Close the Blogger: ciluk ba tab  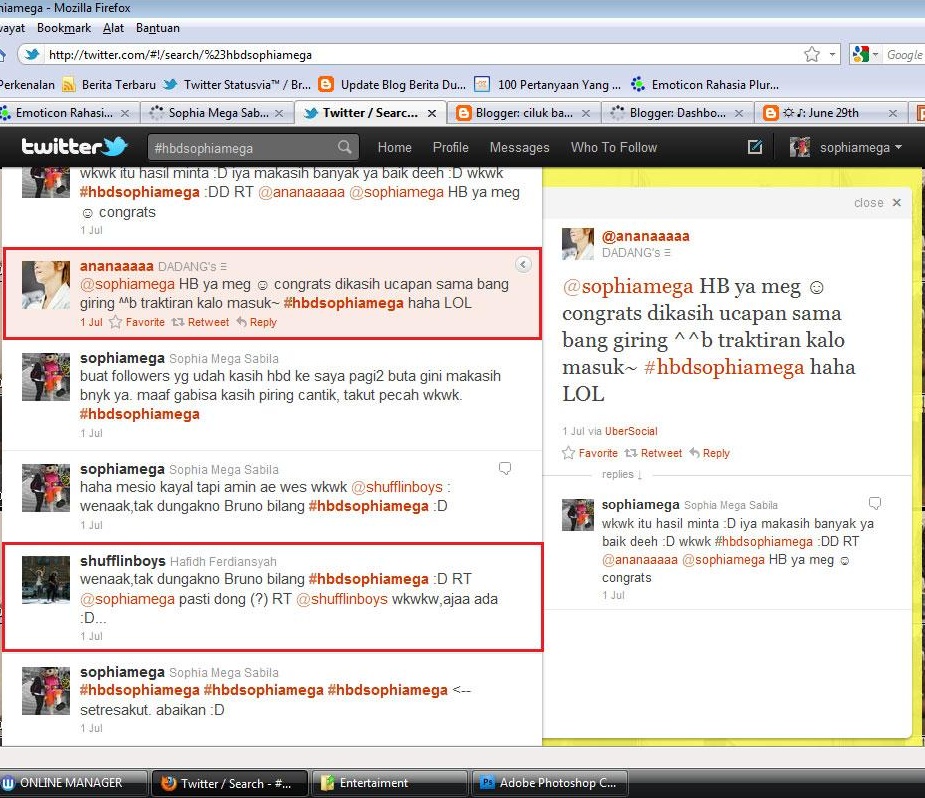[586, 113]
